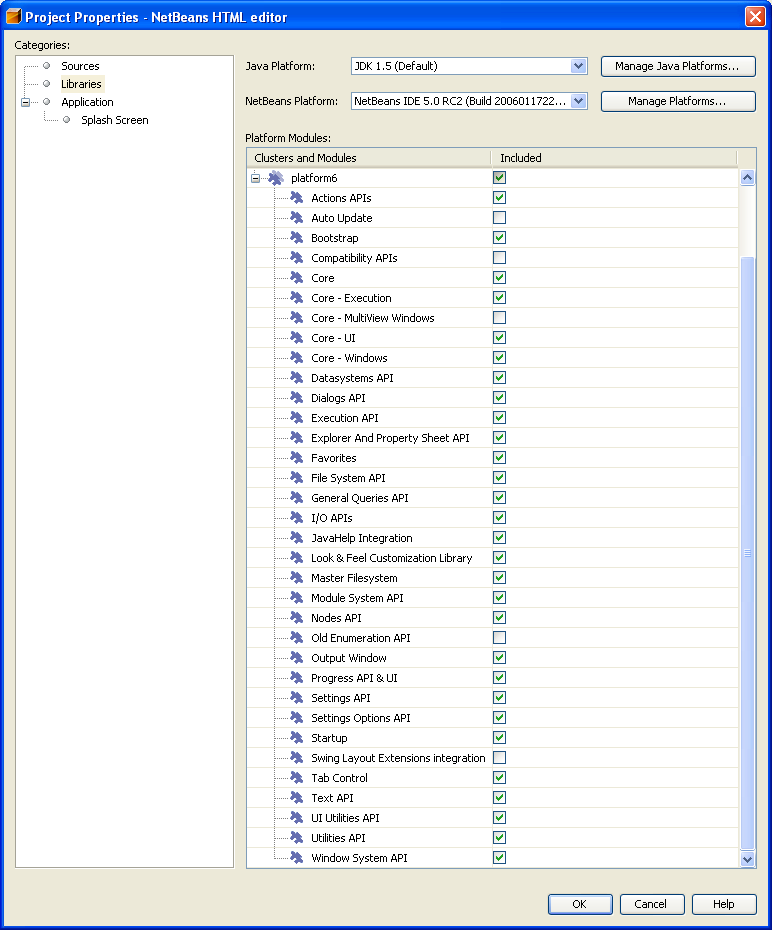Click the Actions APIs module icon
772x930 pixels.
click(296, 198)
